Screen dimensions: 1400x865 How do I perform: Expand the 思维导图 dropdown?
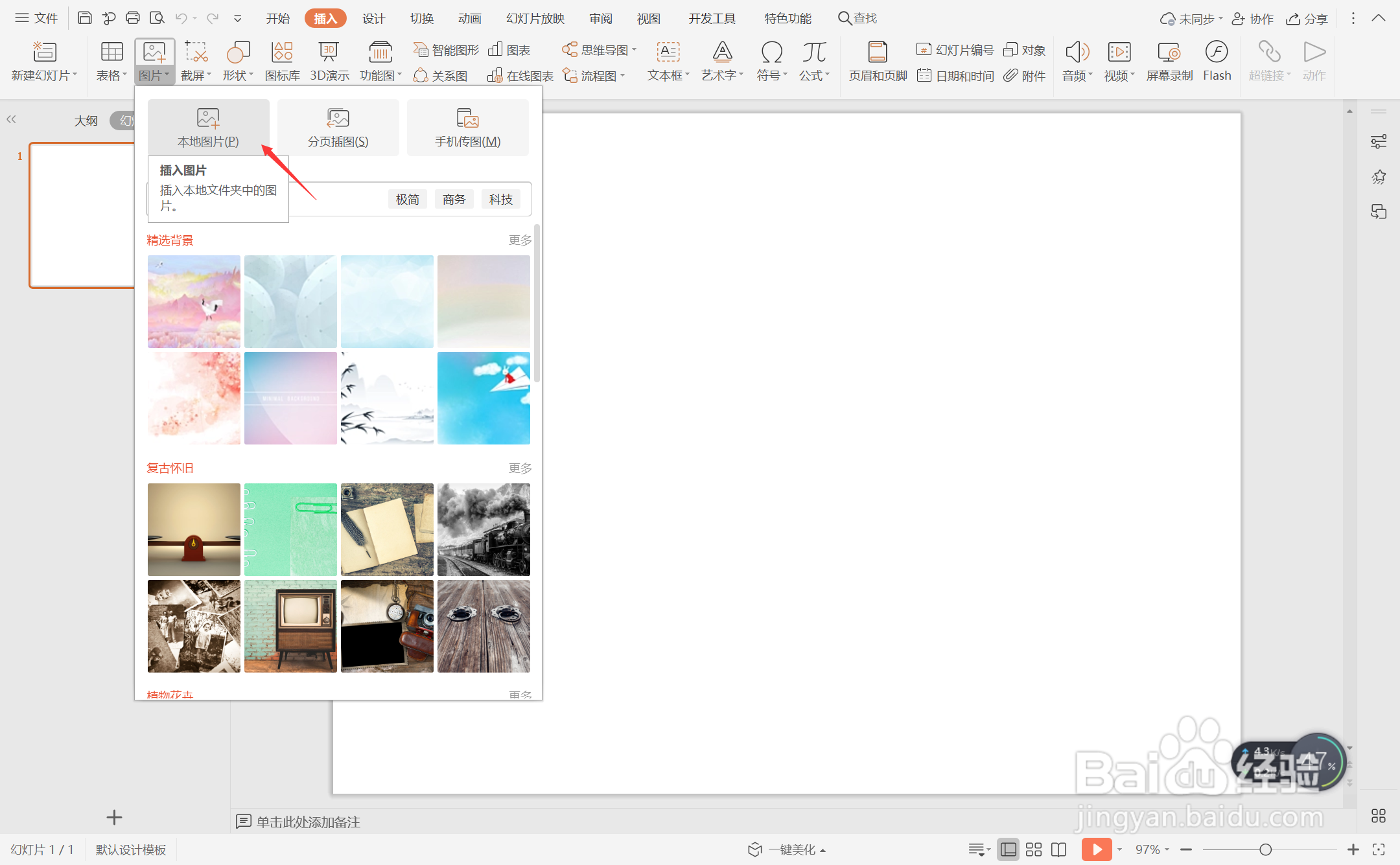(635, 50)
